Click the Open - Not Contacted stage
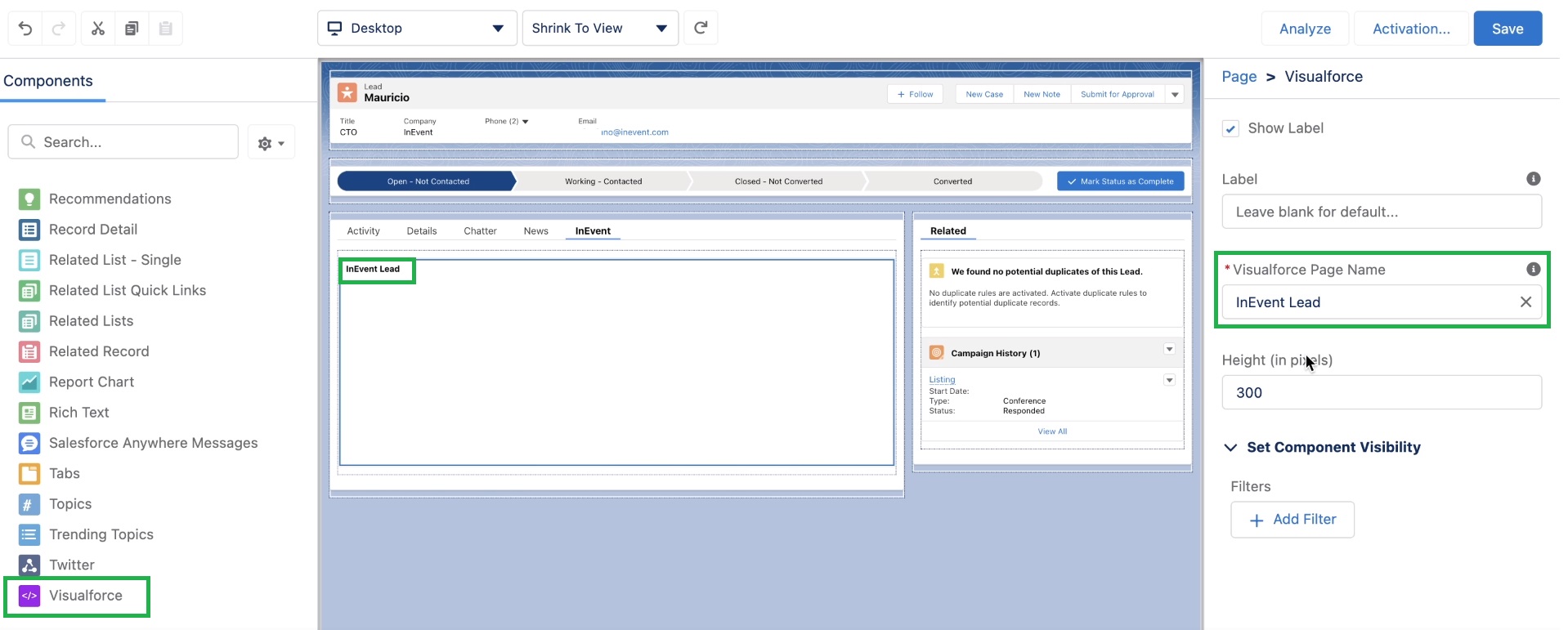The height and width of the screenshot is (630, 1568). (x=427, y=181)
